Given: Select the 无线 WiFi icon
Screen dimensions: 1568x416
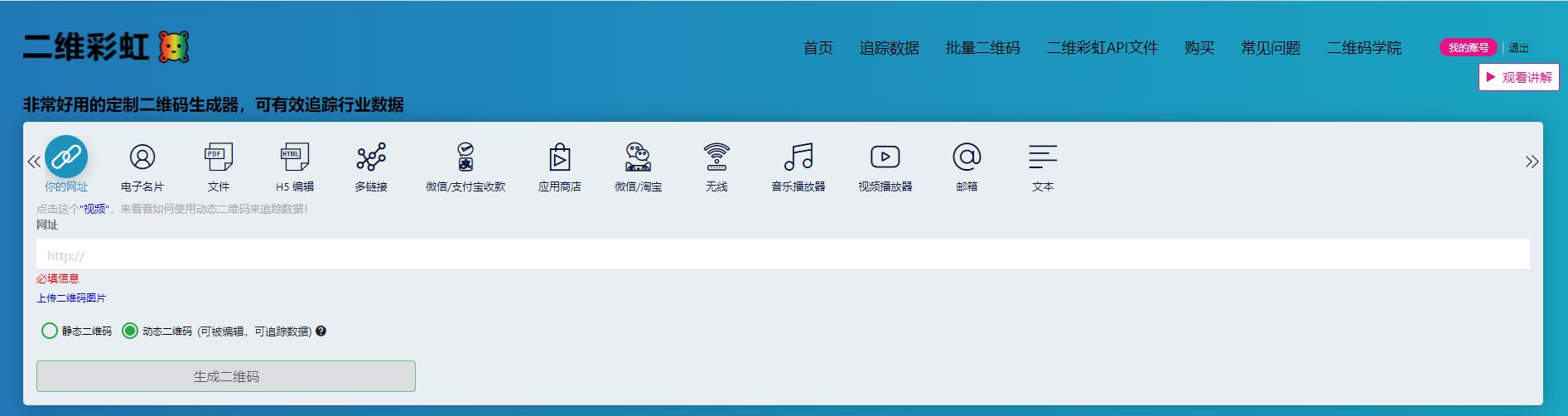Looking at the screenshot, I should (716, 157).
